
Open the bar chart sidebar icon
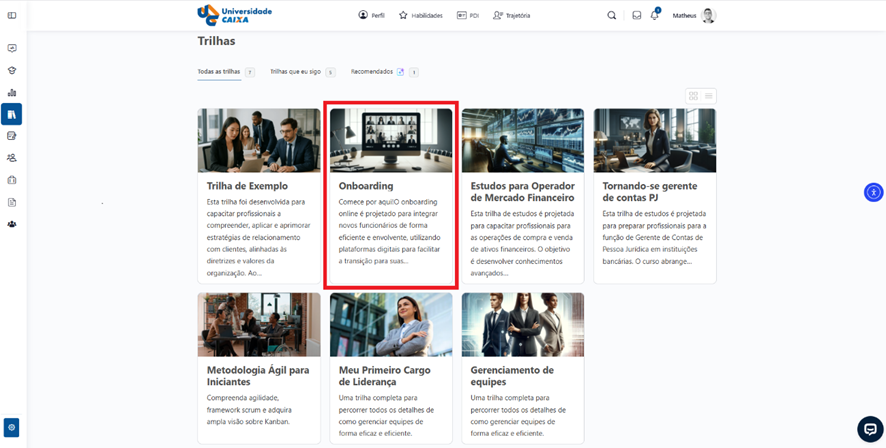pyautogui.click(x=12, y=93)
